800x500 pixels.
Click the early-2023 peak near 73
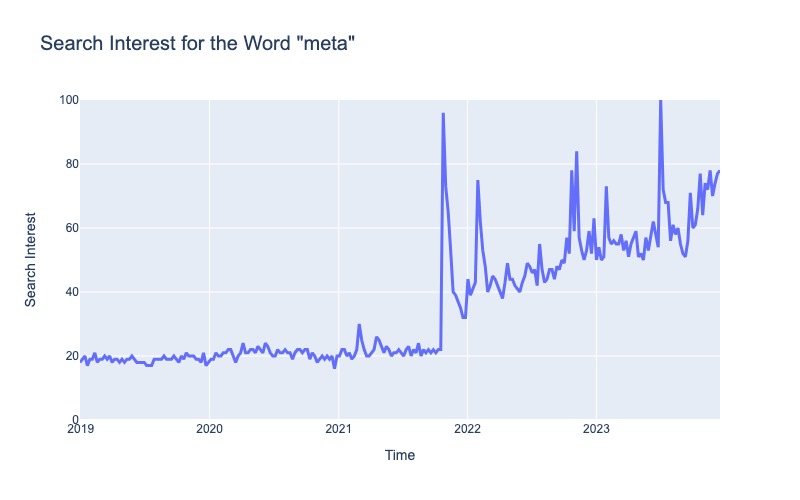[x=606, y=187]
